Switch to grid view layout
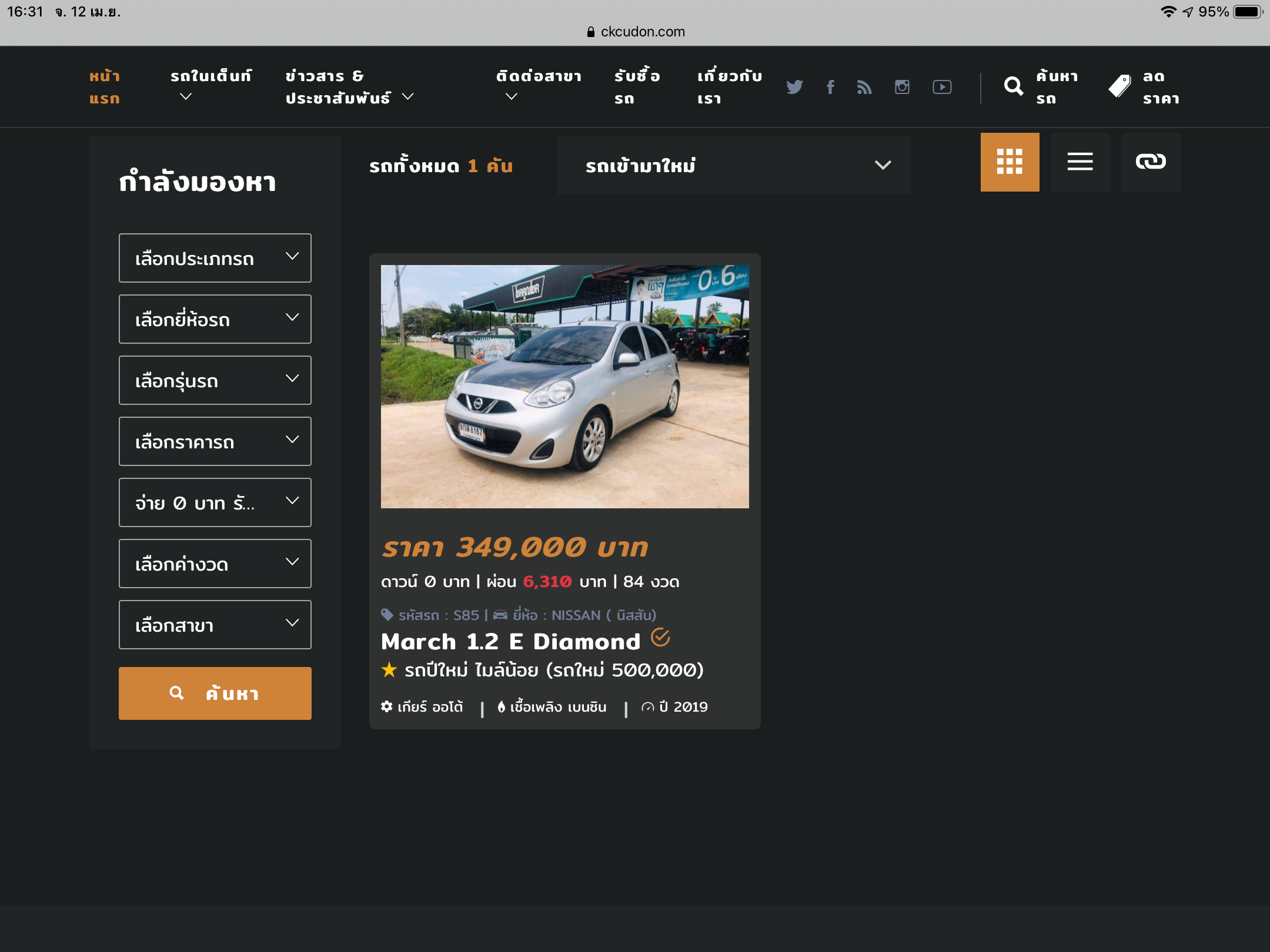1270x952 pixels. [x=1010, y=162]
